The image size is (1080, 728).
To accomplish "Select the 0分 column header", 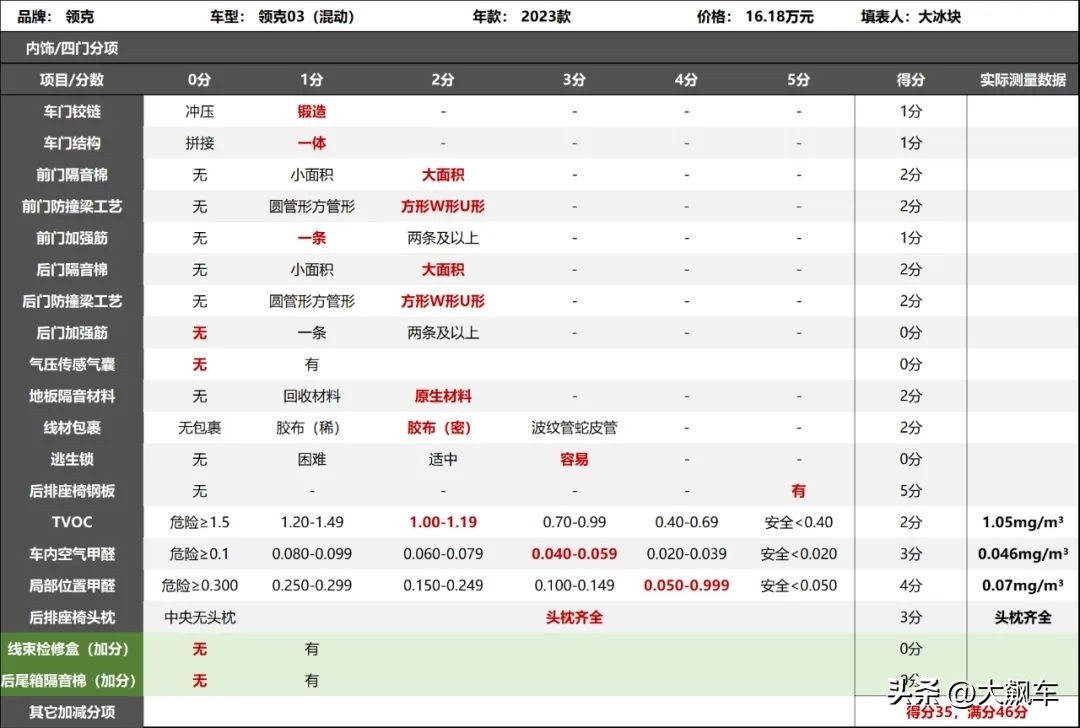I will [x=199, y=80].
